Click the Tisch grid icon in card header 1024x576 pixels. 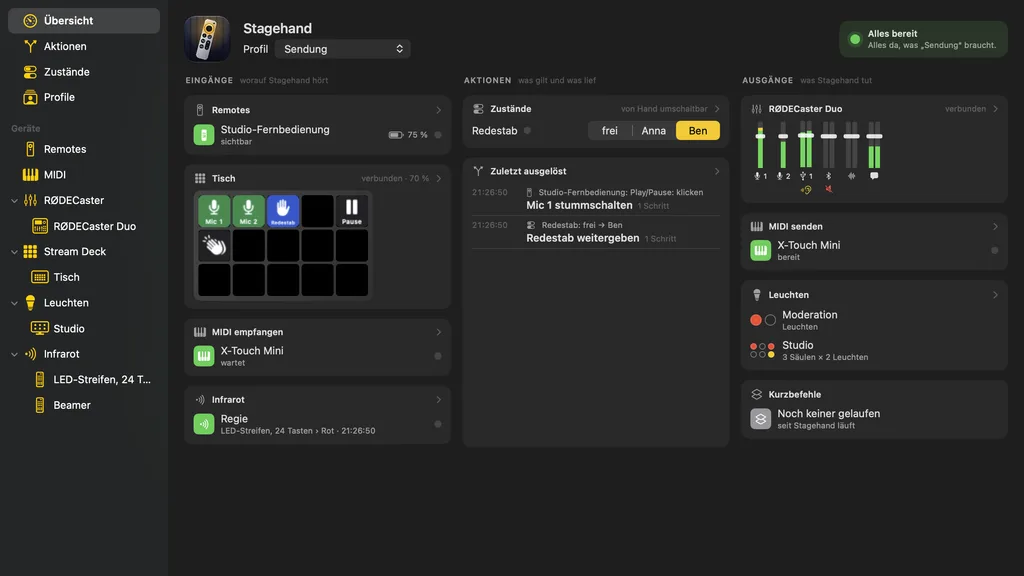click(200, 178)
